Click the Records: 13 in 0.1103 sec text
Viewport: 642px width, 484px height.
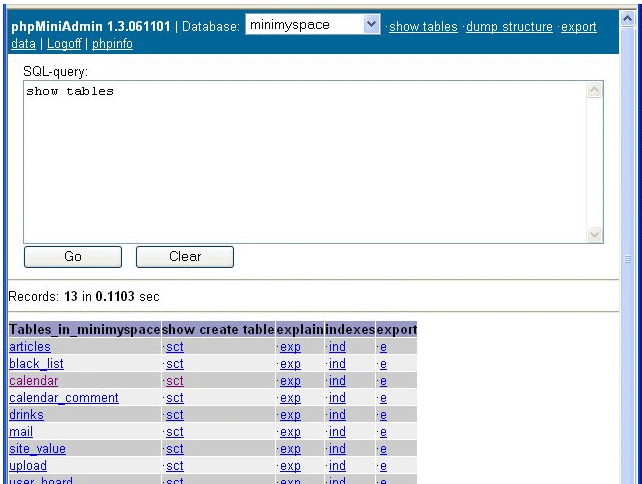click(84, 296)
